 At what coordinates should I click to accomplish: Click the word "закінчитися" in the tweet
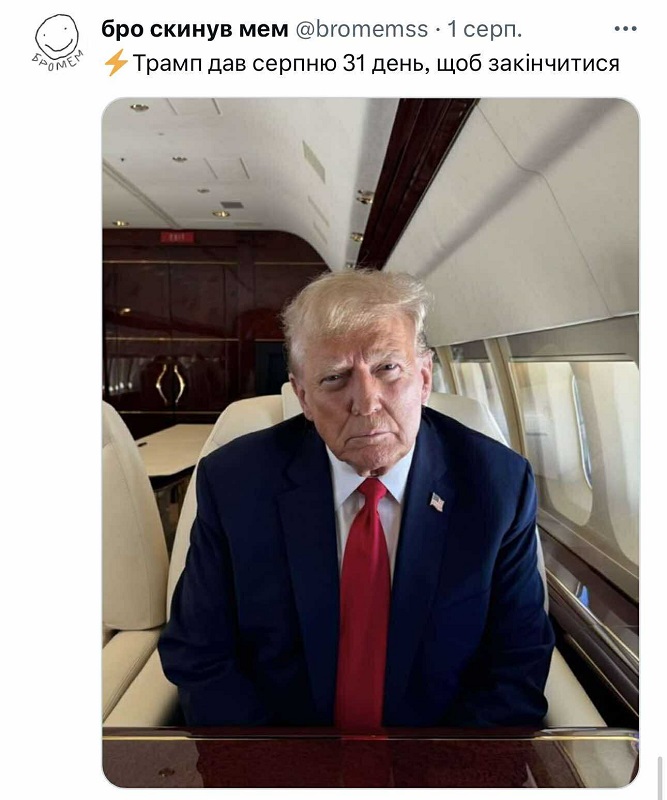[x=554, y=64]
